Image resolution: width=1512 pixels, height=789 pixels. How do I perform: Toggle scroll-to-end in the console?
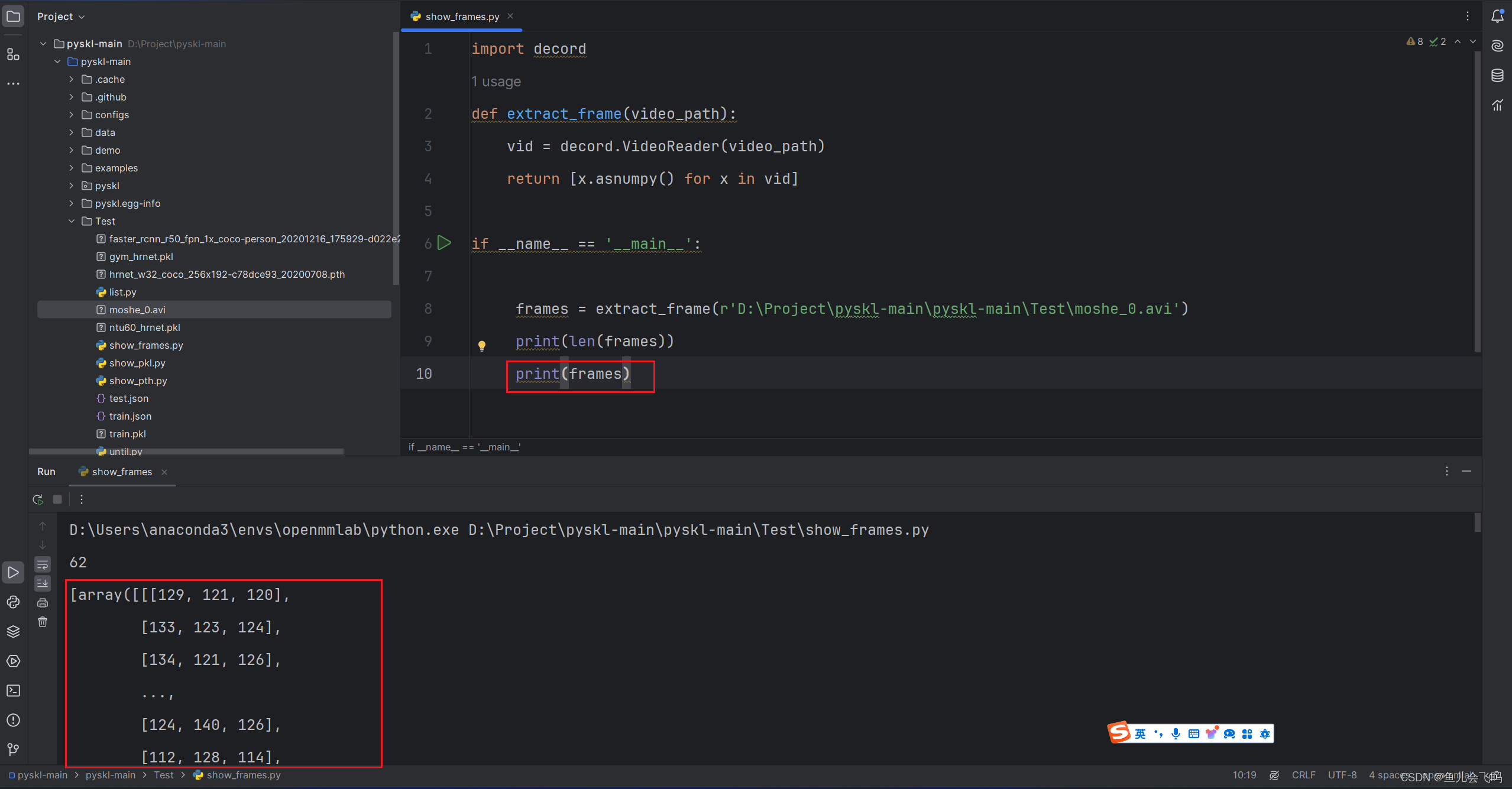point(43,583)
